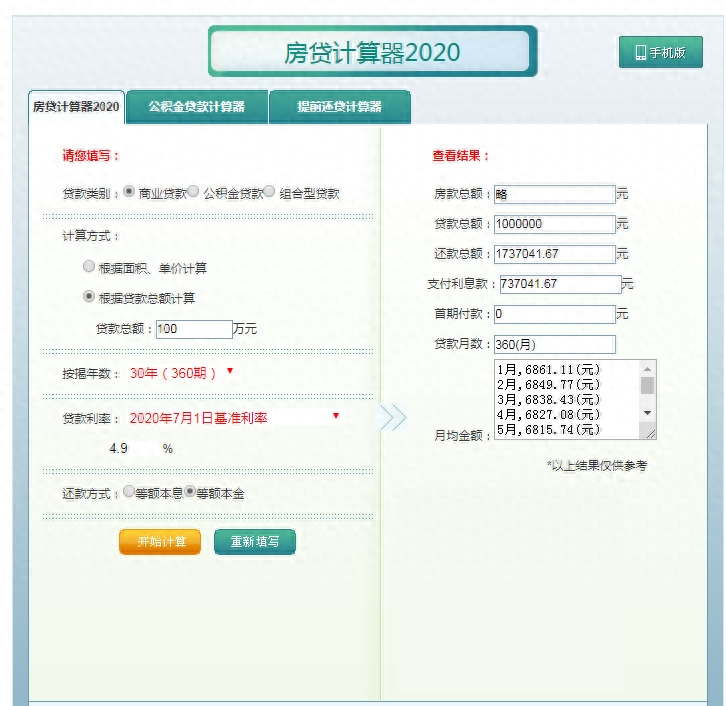Open the 贷款利率 dropdown showing 2020年7月1日基准利率

(235, 418)
